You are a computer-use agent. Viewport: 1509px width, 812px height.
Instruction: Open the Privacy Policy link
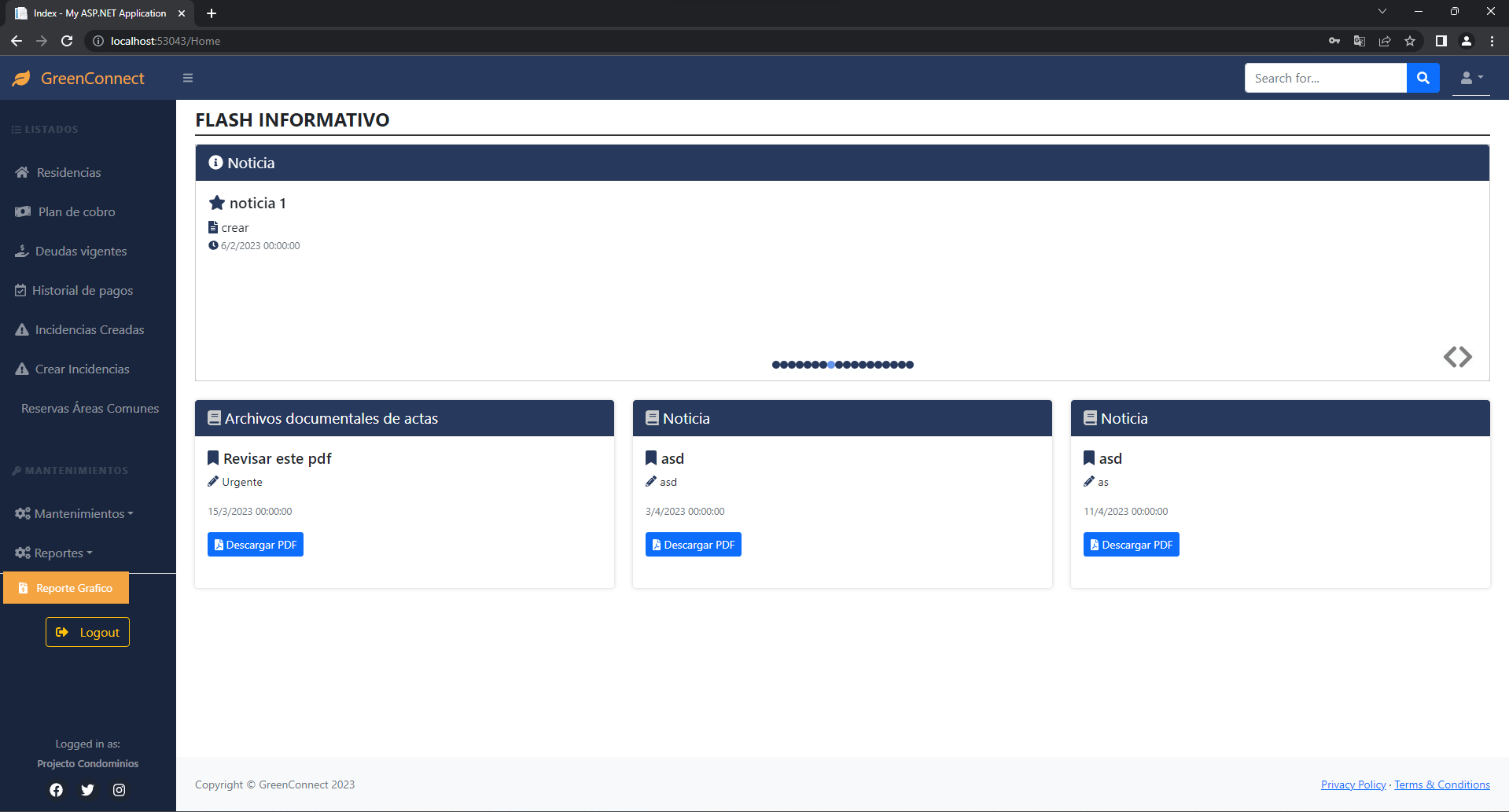[1353, 784]
